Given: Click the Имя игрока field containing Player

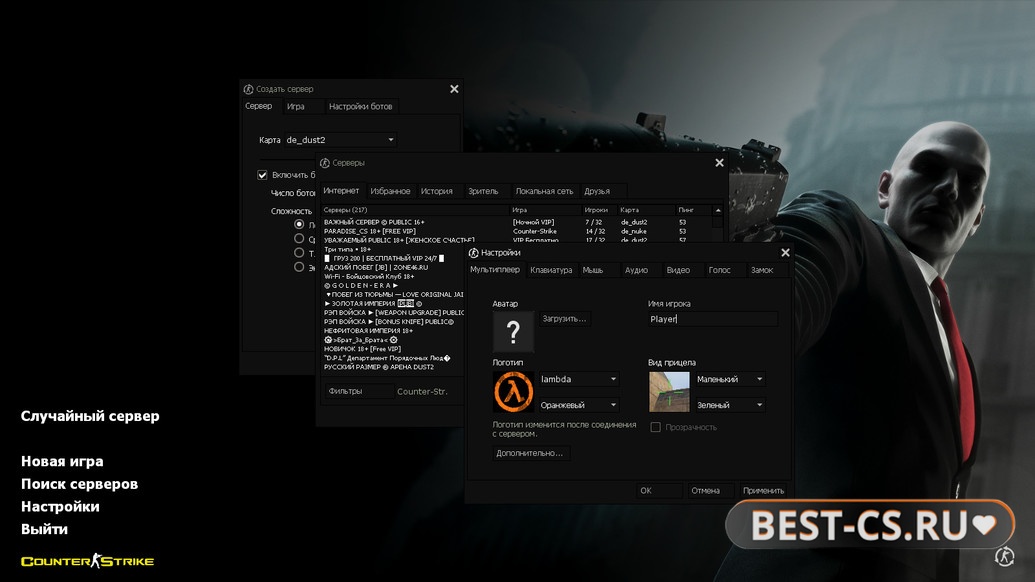Looking at the screenshot, I should click(x=713, y=319).
